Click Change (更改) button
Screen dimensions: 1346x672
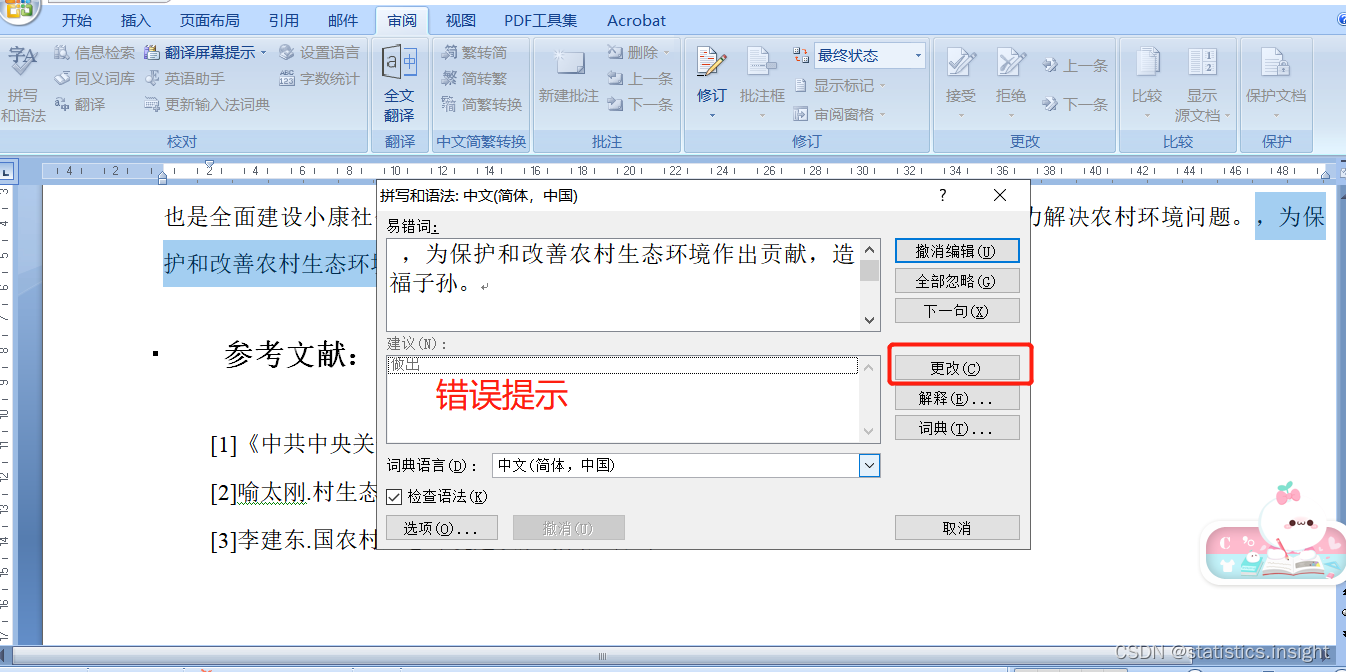[x=957, y=368]
